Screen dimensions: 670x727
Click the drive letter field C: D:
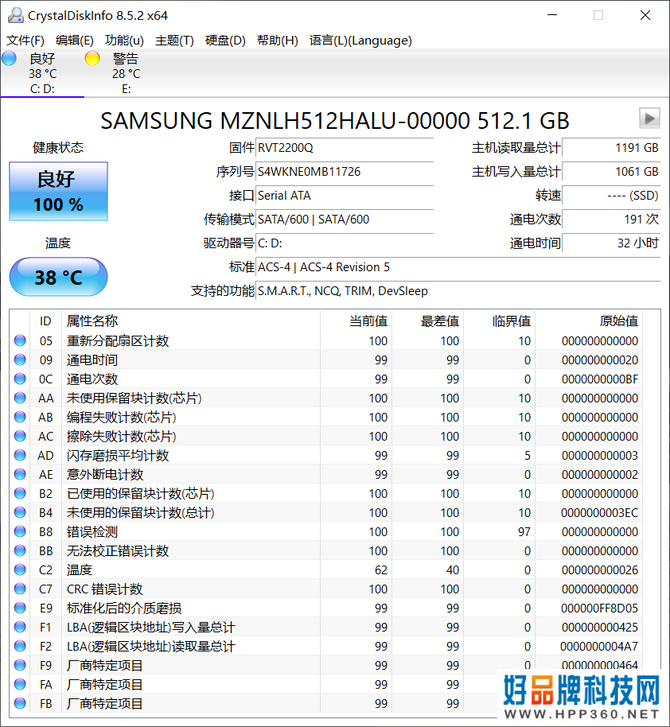coord(345,243)
